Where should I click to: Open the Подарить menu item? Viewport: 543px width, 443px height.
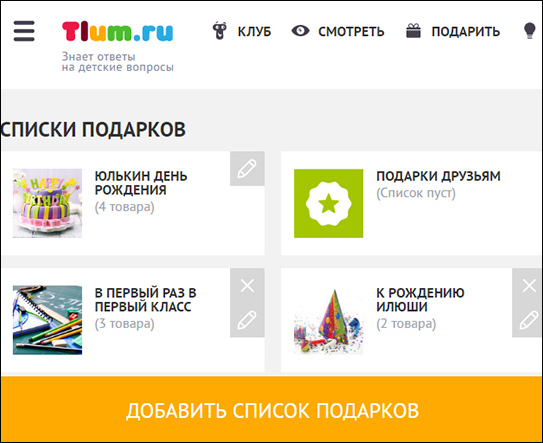coord(466,32)
